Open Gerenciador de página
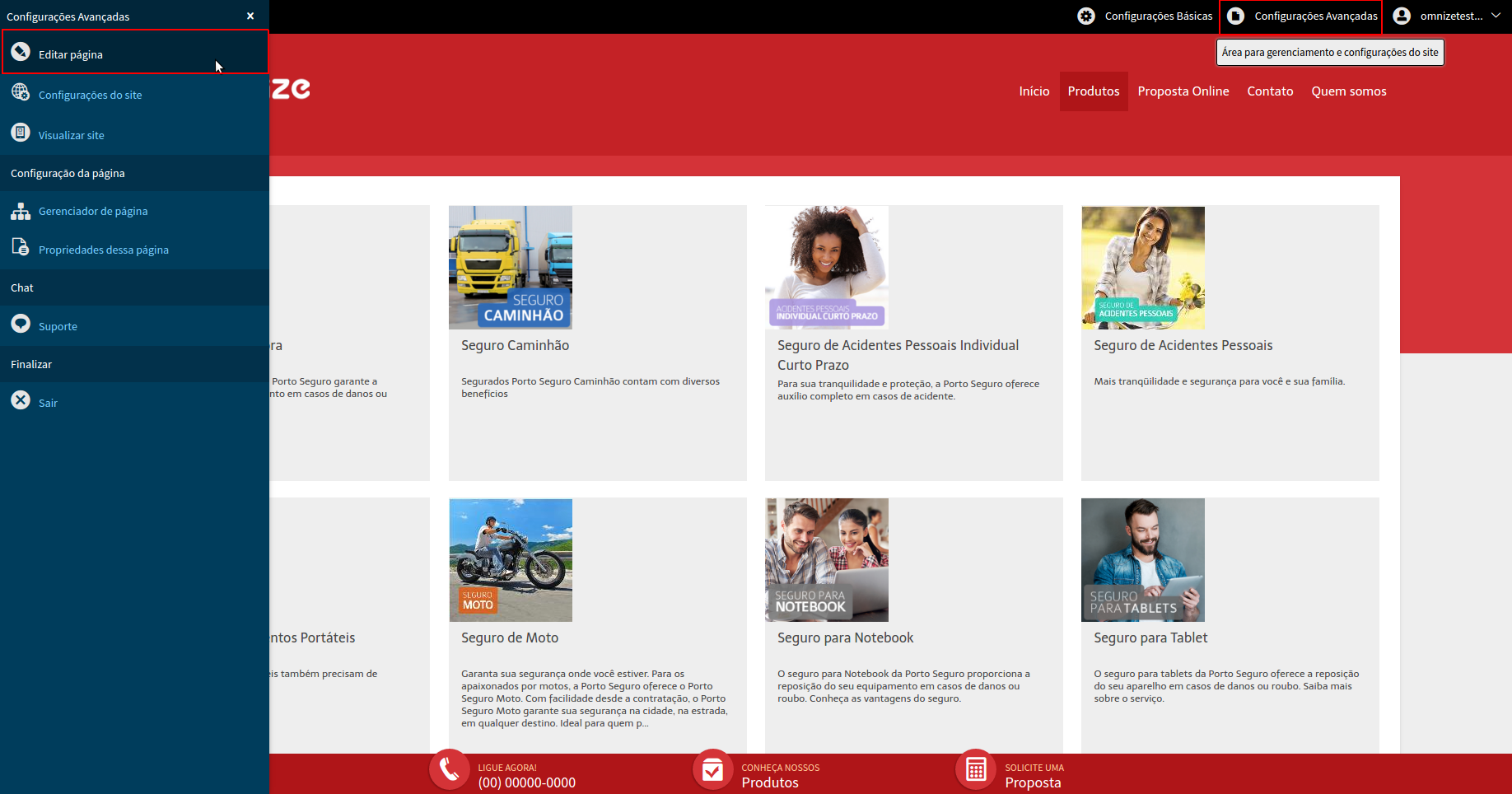This screenshot has width=1512, height=794. tap(93, 211)
